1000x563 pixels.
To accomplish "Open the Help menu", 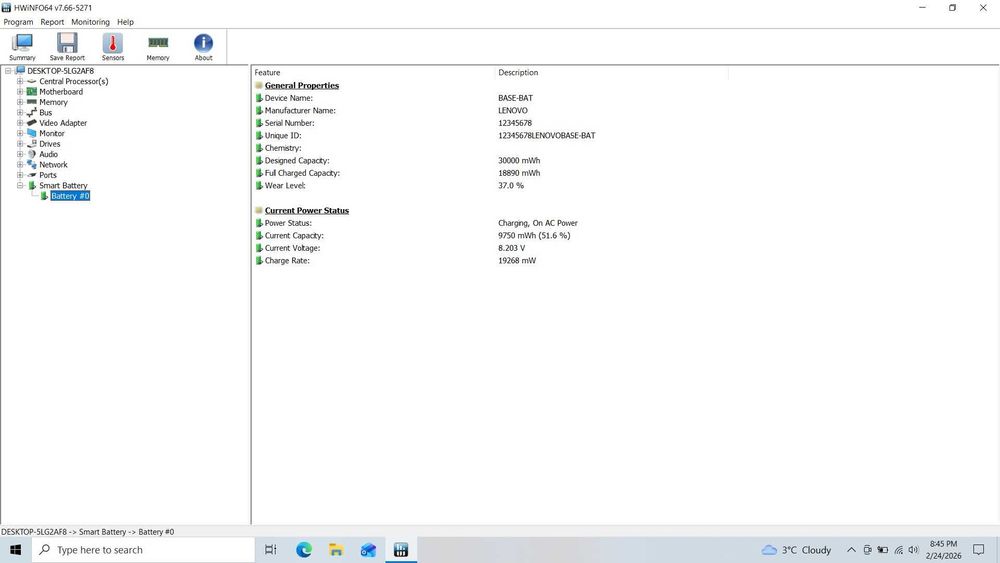I will click(126, 22).
